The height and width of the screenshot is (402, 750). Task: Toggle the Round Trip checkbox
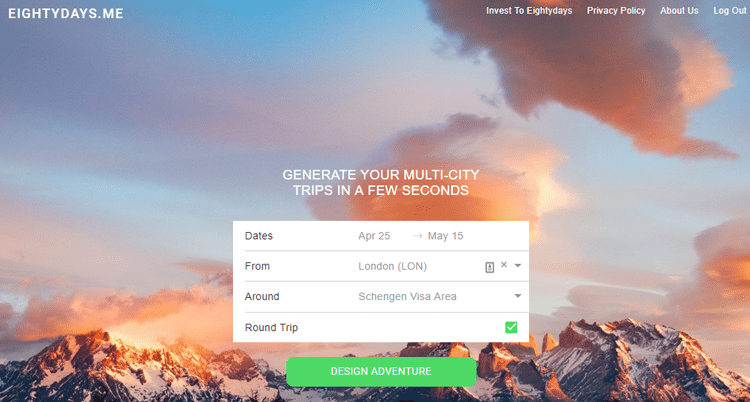(511, 327)
